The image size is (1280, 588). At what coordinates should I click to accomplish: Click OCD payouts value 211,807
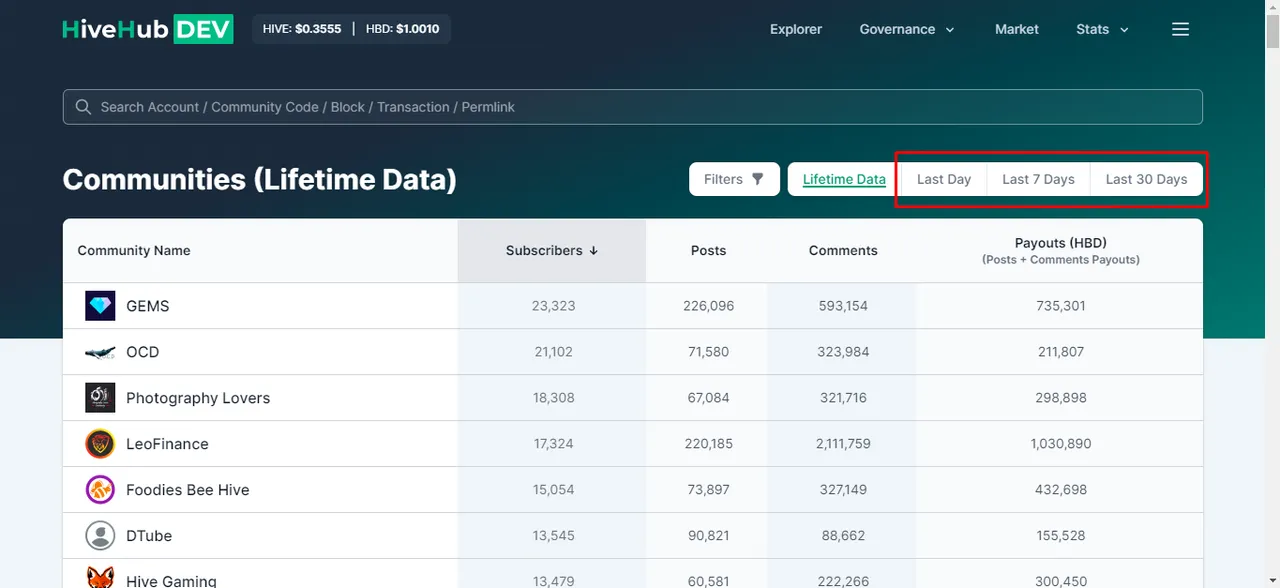1061,352
